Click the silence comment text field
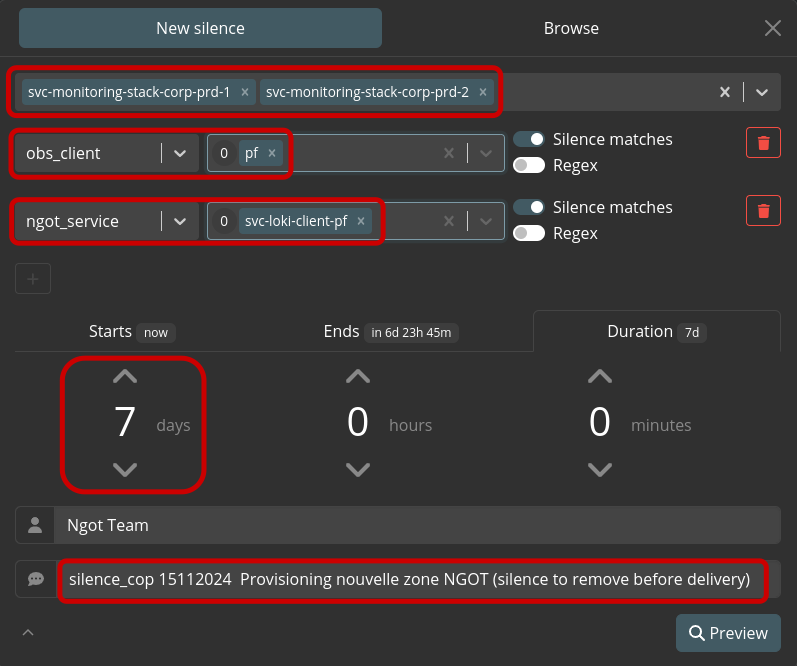 418,579
